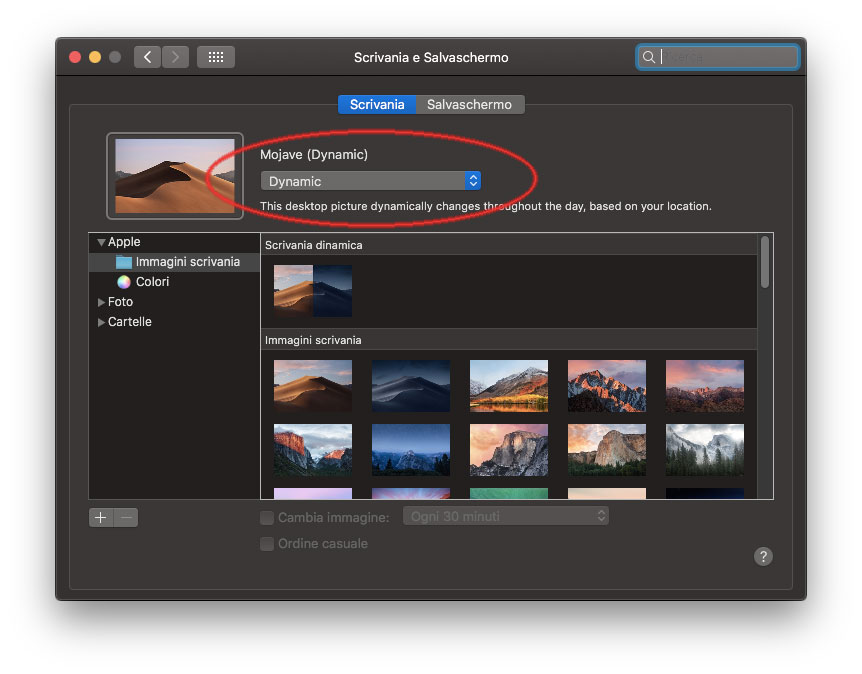Enable the Ordine casuale checkbox

pos(267,544)
